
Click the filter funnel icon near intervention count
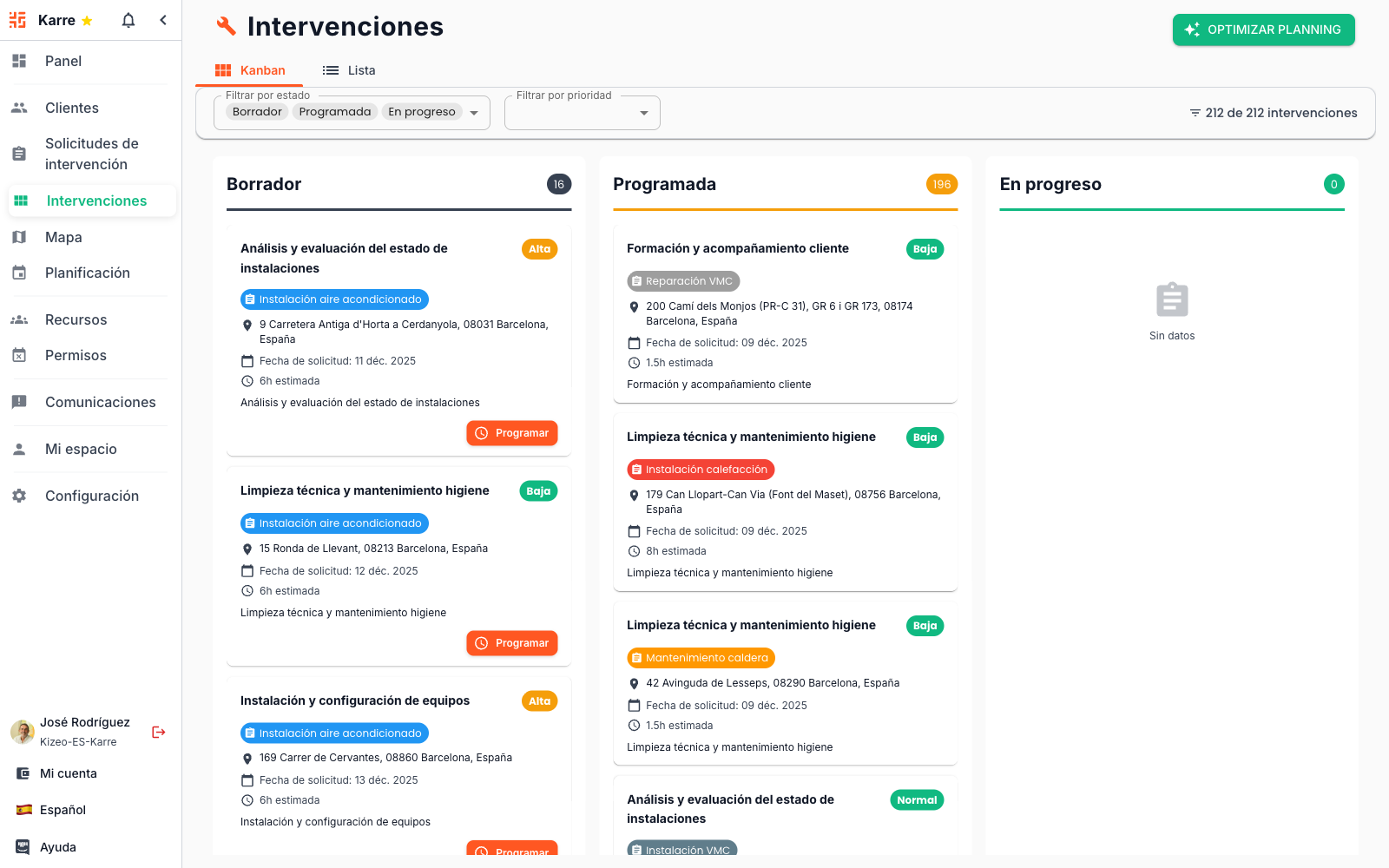pos(1195,112)
